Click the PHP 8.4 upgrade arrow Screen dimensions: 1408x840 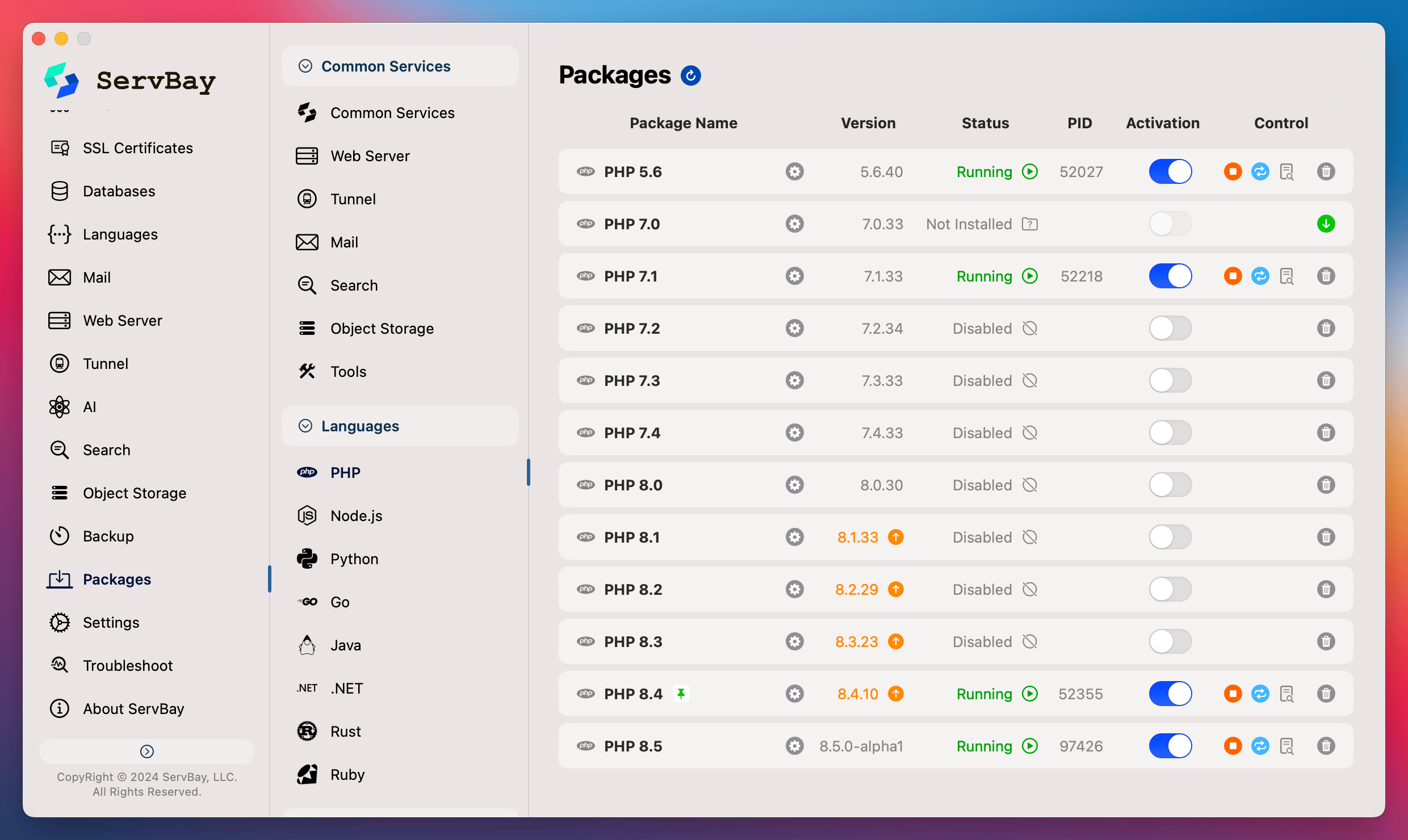tap(895, 694)
